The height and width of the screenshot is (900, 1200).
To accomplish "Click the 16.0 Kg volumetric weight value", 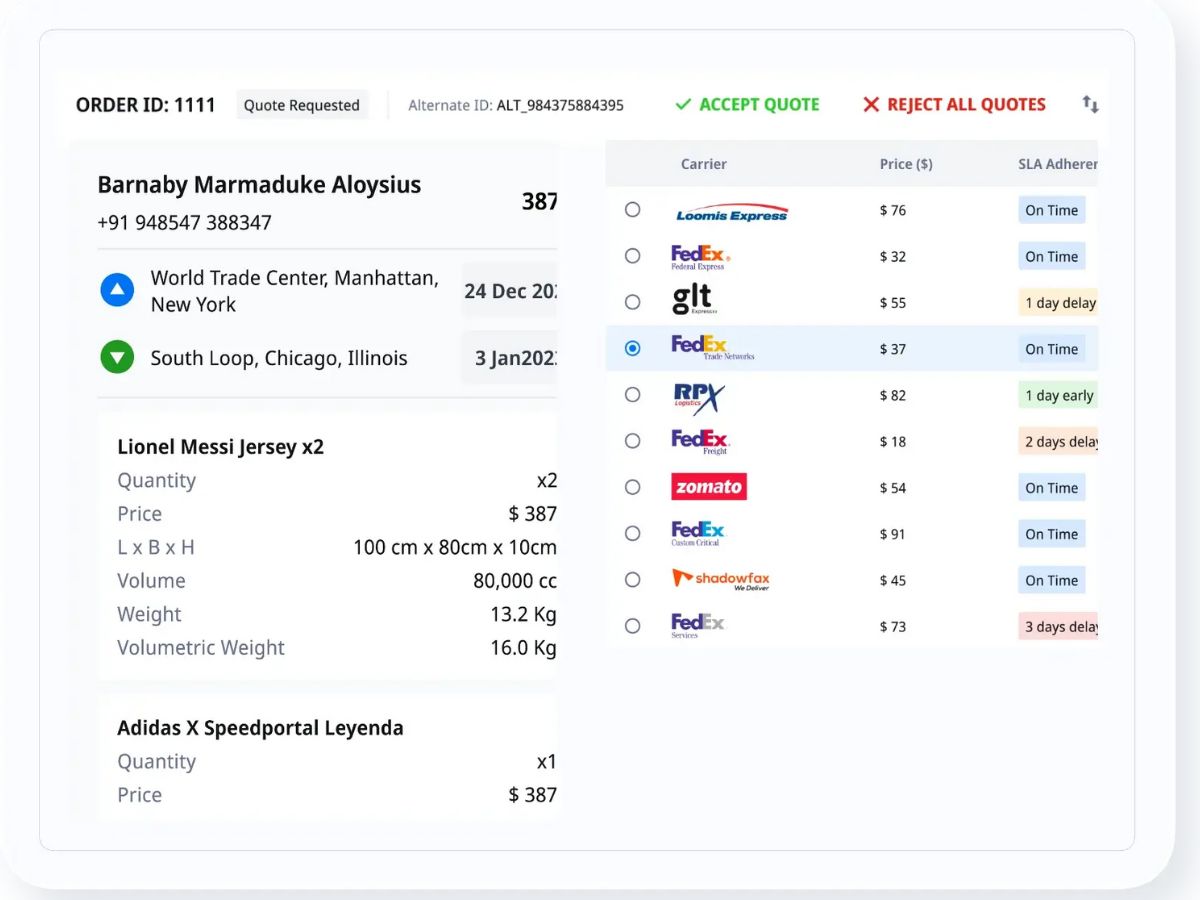I will pos(523,648).
